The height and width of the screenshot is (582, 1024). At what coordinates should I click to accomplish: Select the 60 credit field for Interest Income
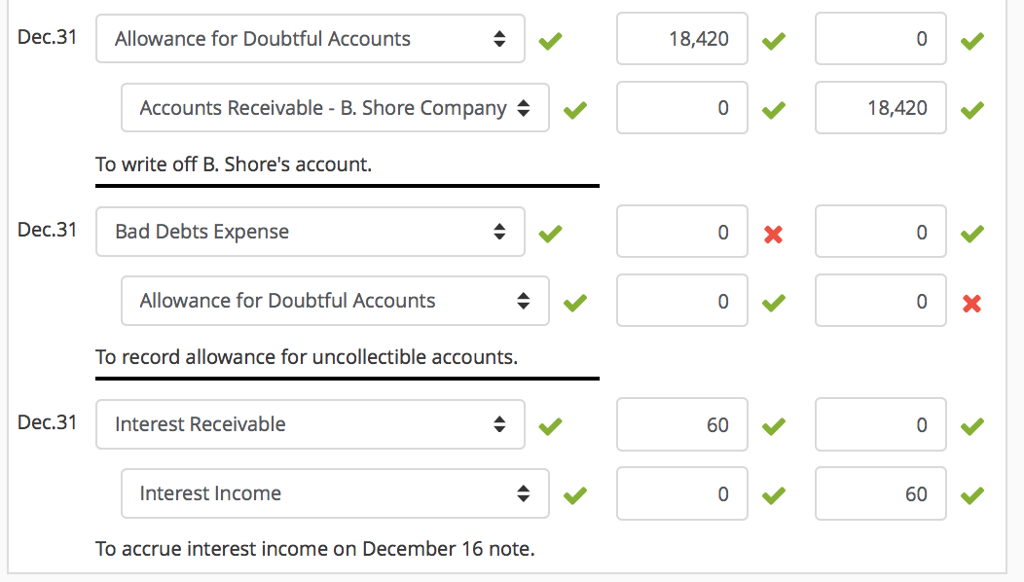coord(880,493)
